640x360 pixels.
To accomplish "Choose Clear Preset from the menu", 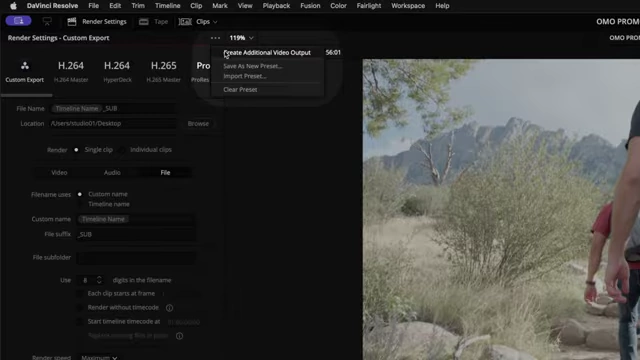I will click(x=240, y=90).
